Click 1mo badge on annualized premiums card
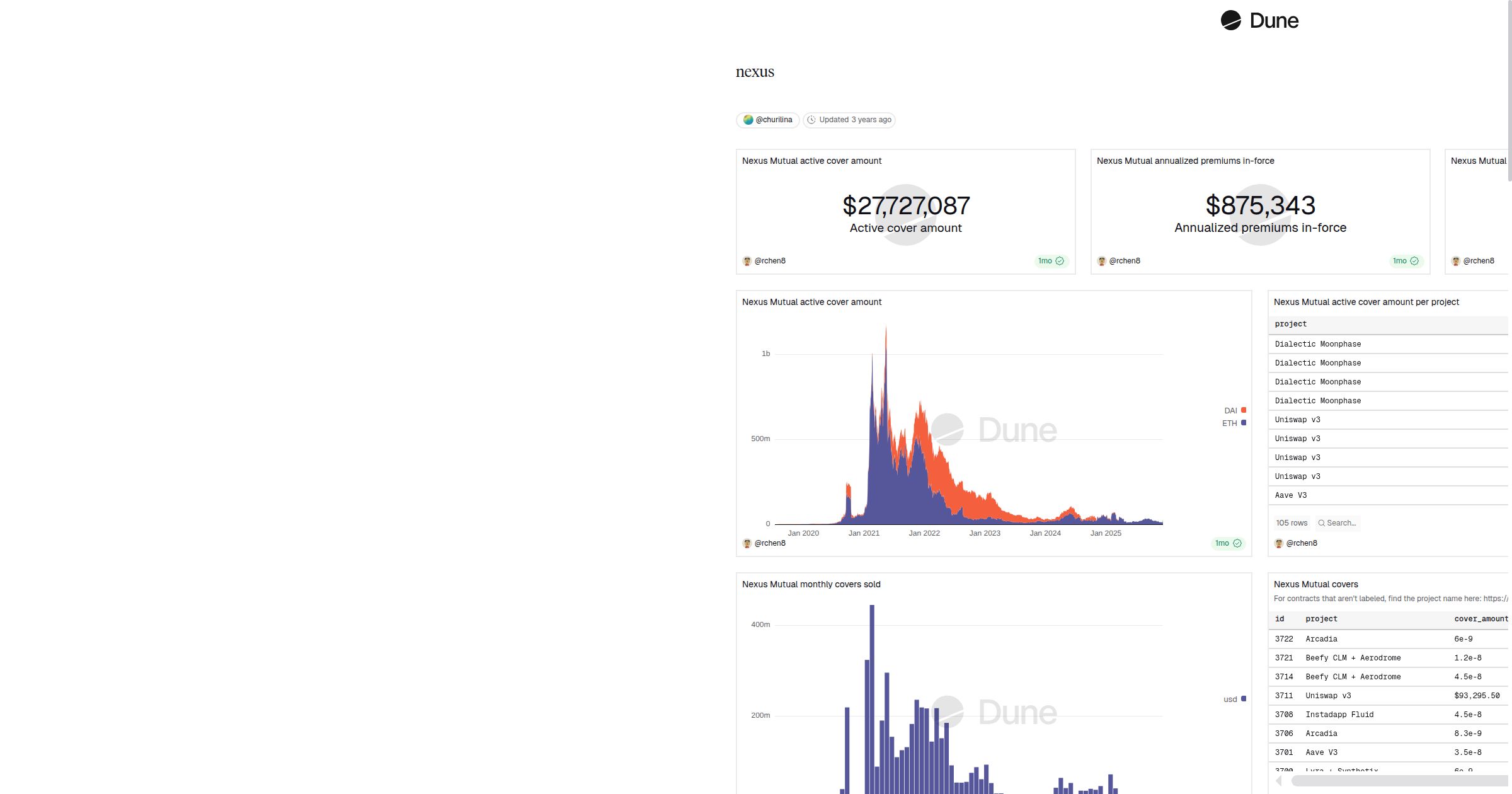Screen dimensions: 1512x794 tap(1405, 261)
